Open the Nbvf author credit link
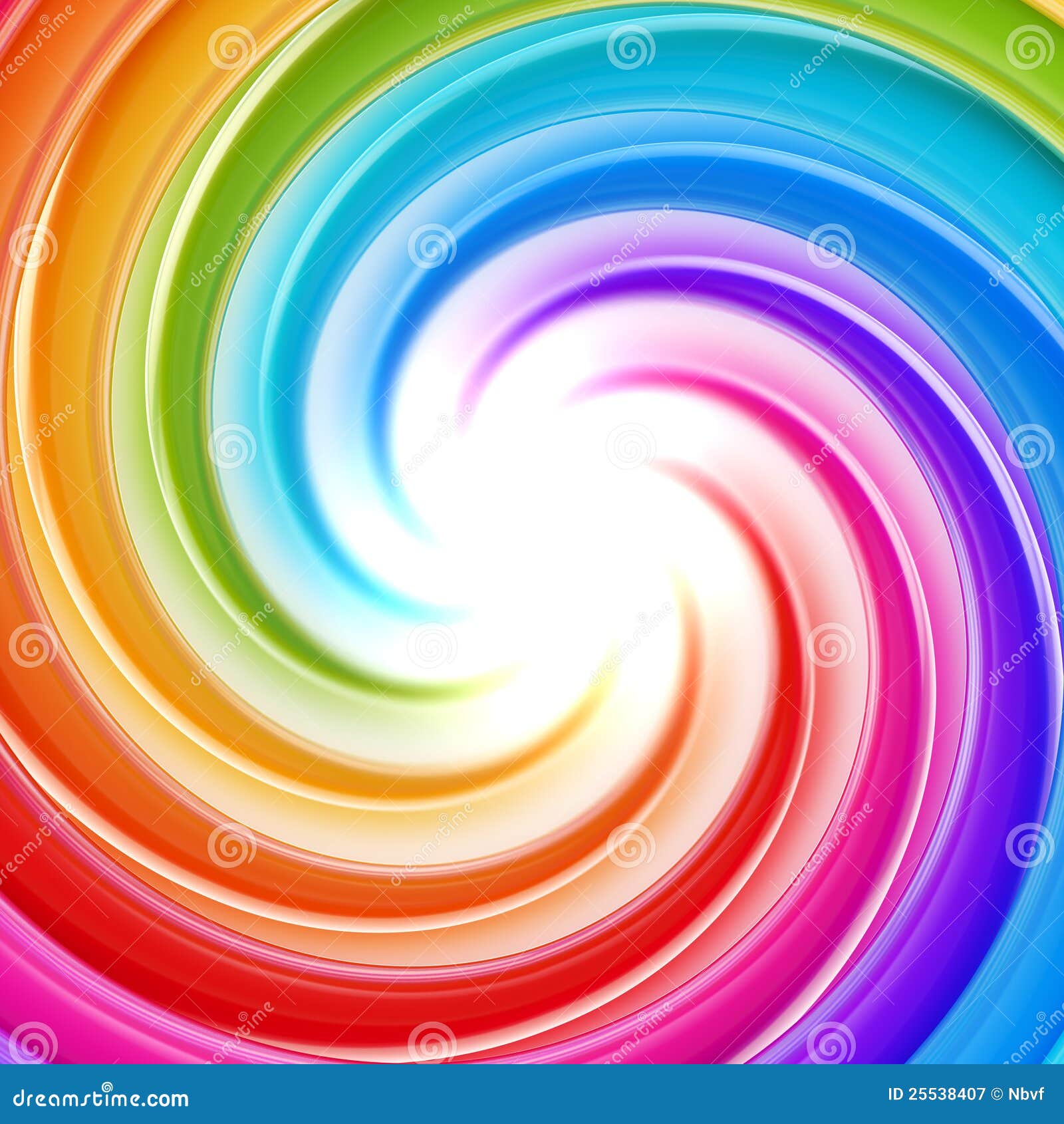1064x1124 pixels. pyautogui.click(x=1027, y=1094)
